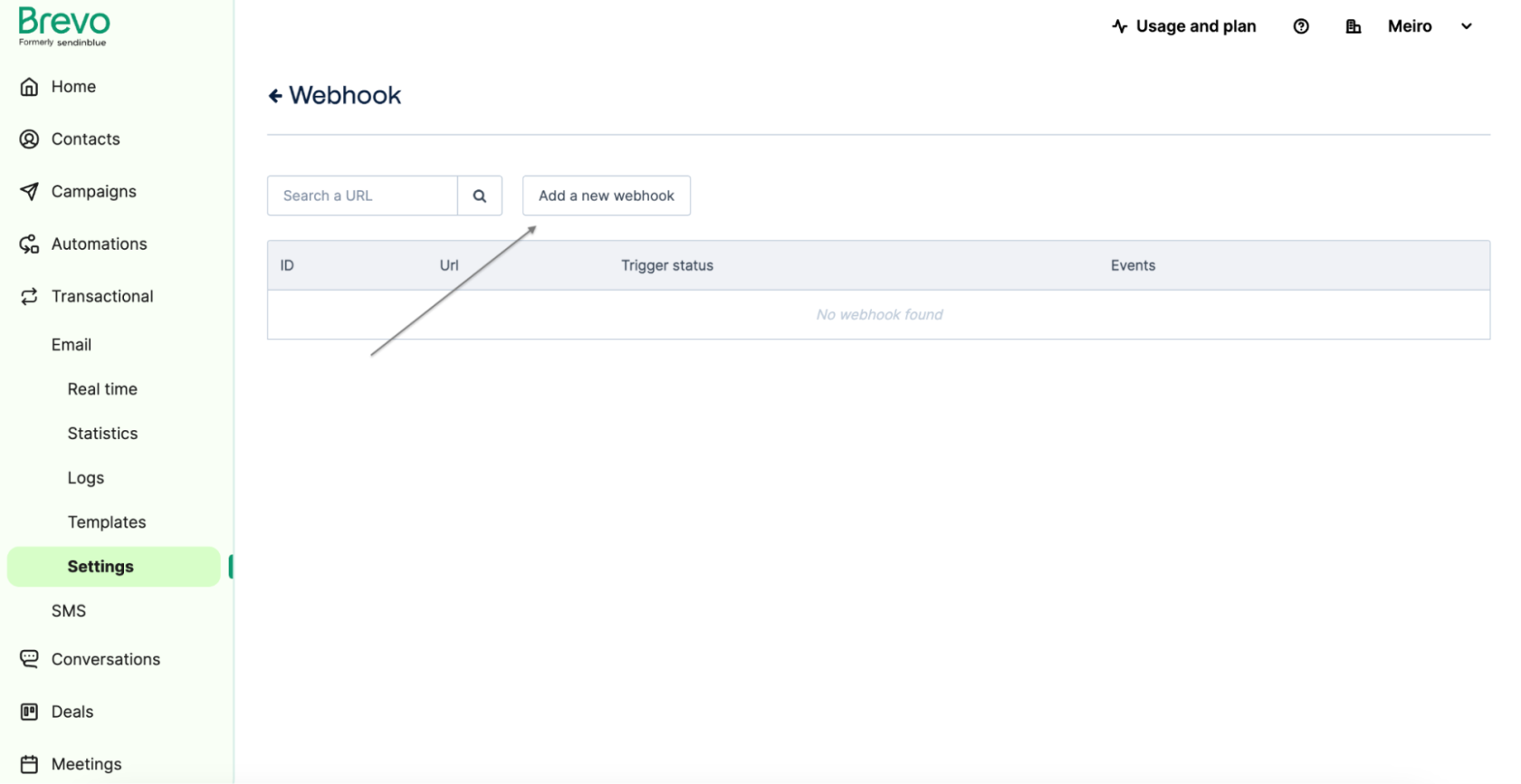Image resolution: width=1521 pixels, height=784 pixels.
Task: Collapse the Transactional menu section
Action: tap(101, 296)
